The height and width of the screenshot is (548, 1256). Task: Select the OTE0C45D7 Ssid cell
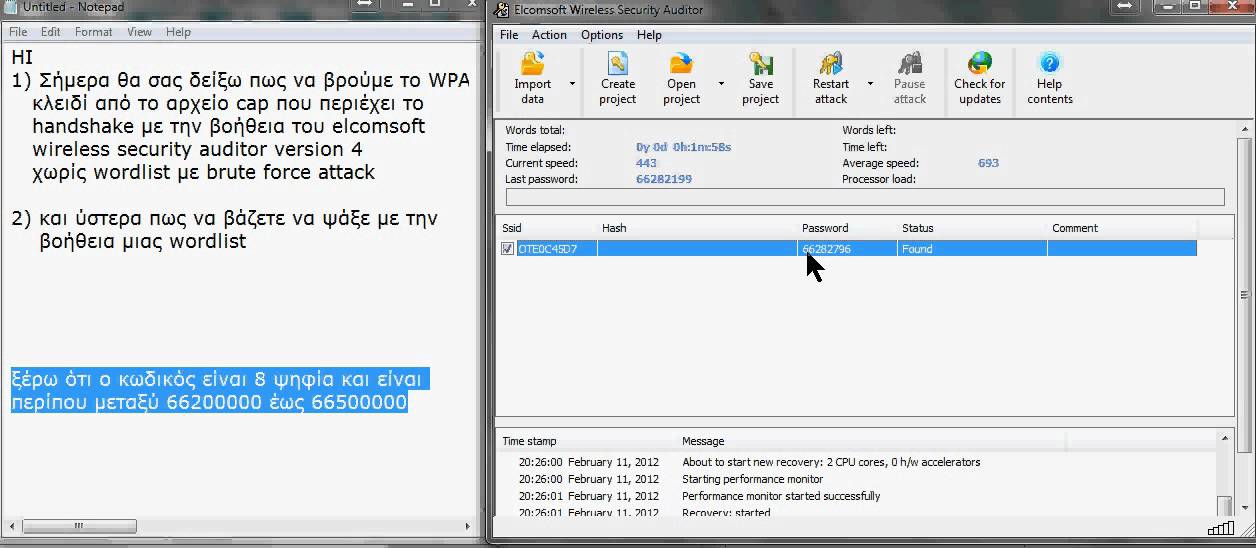(555, 249)
